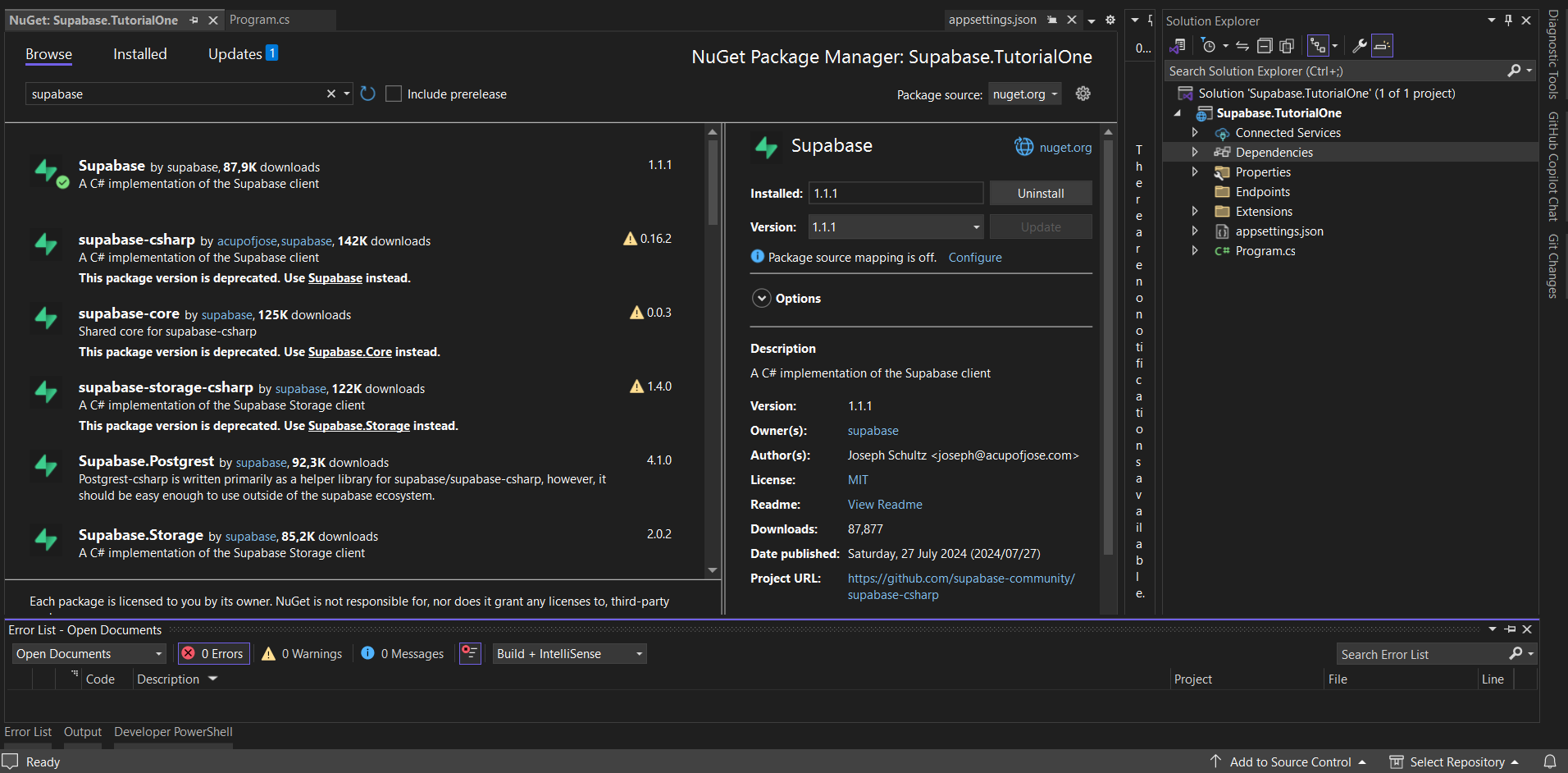Image resolution: width=1568 pixels, height=773 pixels.
Task: Click the Configure link
Action: coord(975,258)
